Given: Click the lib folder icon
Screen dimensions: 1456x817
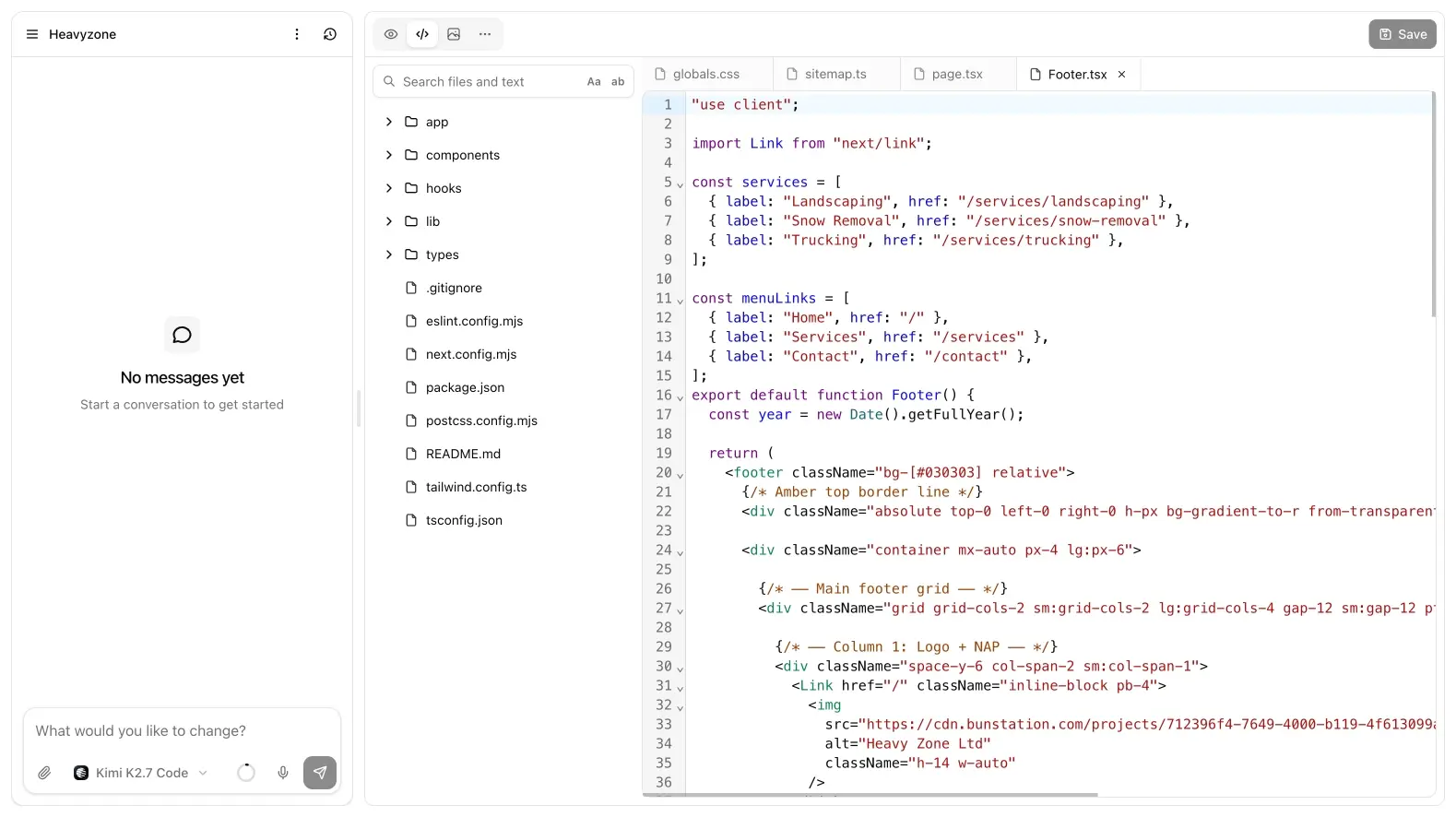Looking at the screenshot, I should pyautogui.click(x=411, y=221).
